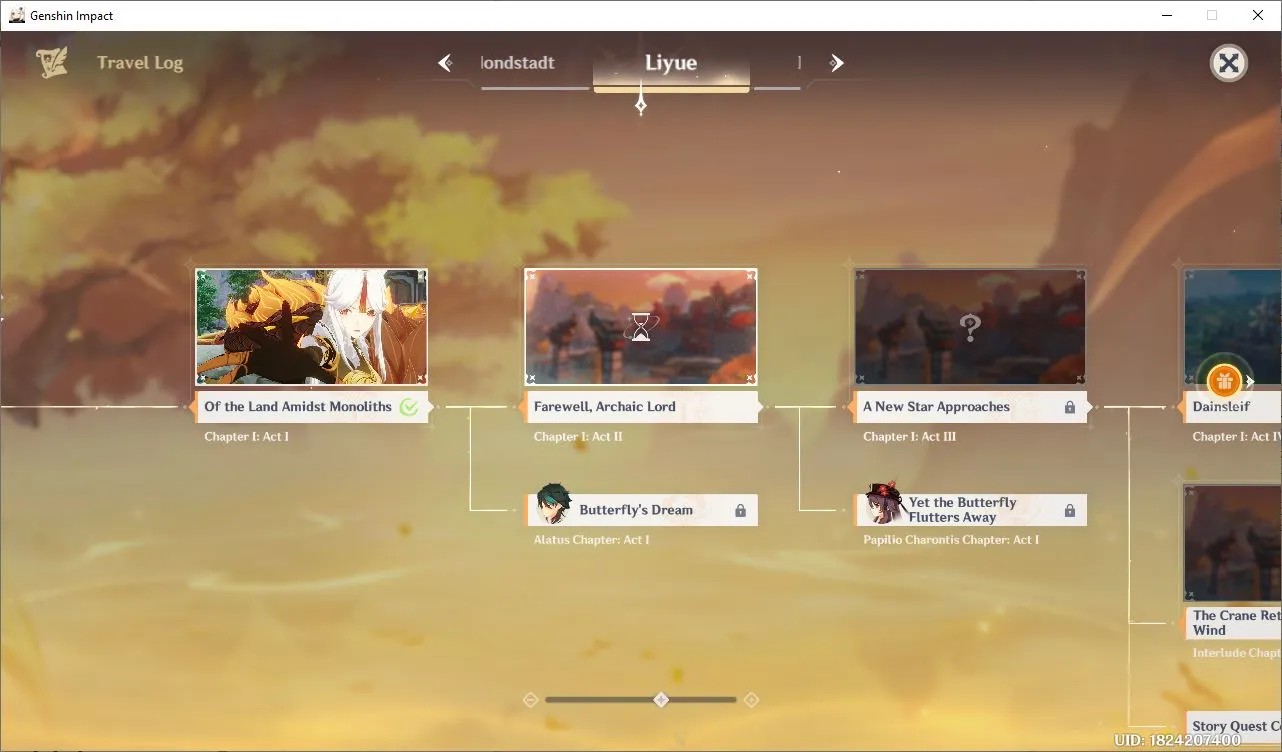Click the lock icon on Yet the Butterfly Flutters Away
Viewport: 1282px width, 752px height.
click(x=1070, y=510)
